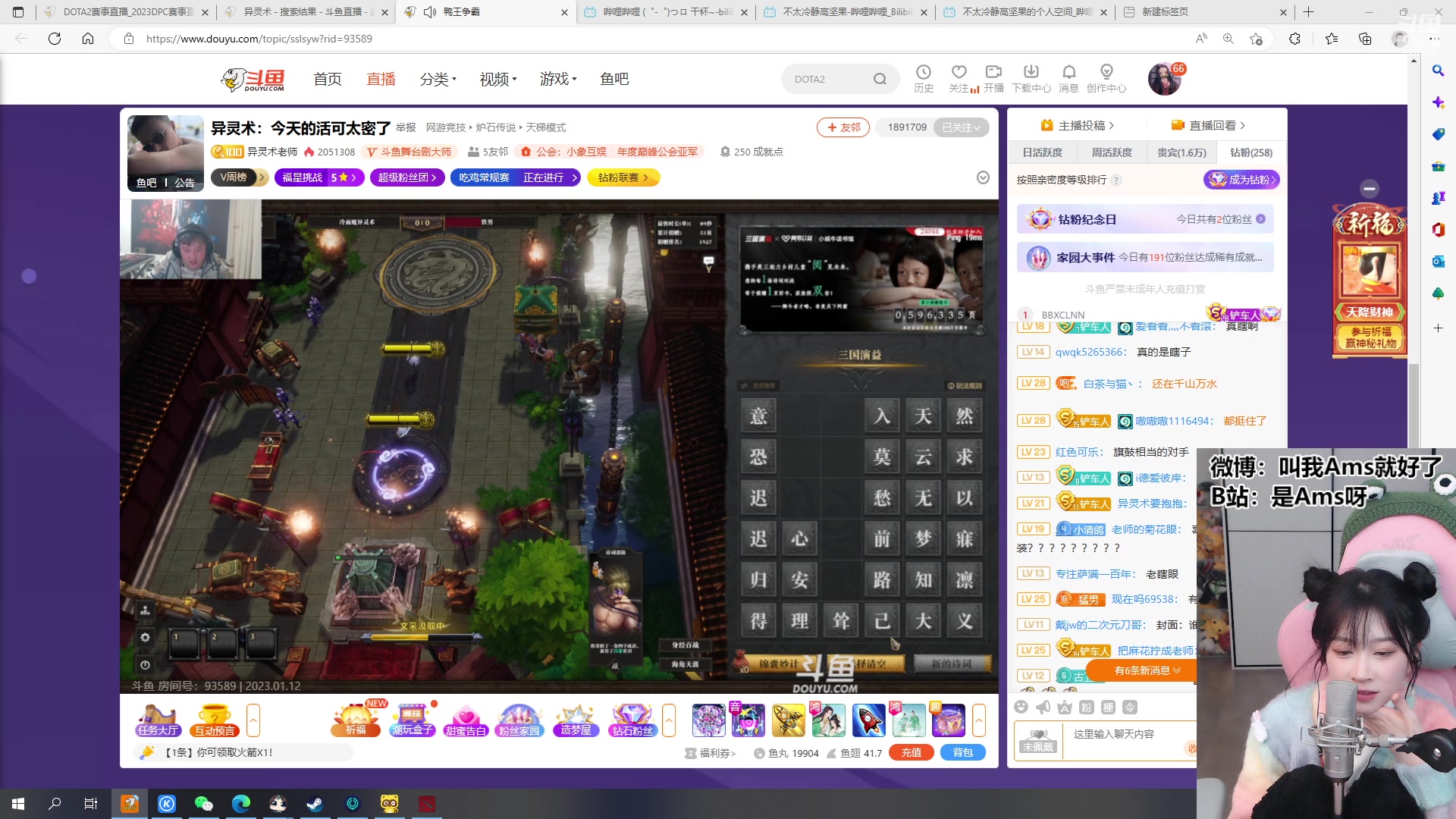Send the golden rocket gift
The width and height of the screenshot is (1456, 819).
click(x=788, y=720)
